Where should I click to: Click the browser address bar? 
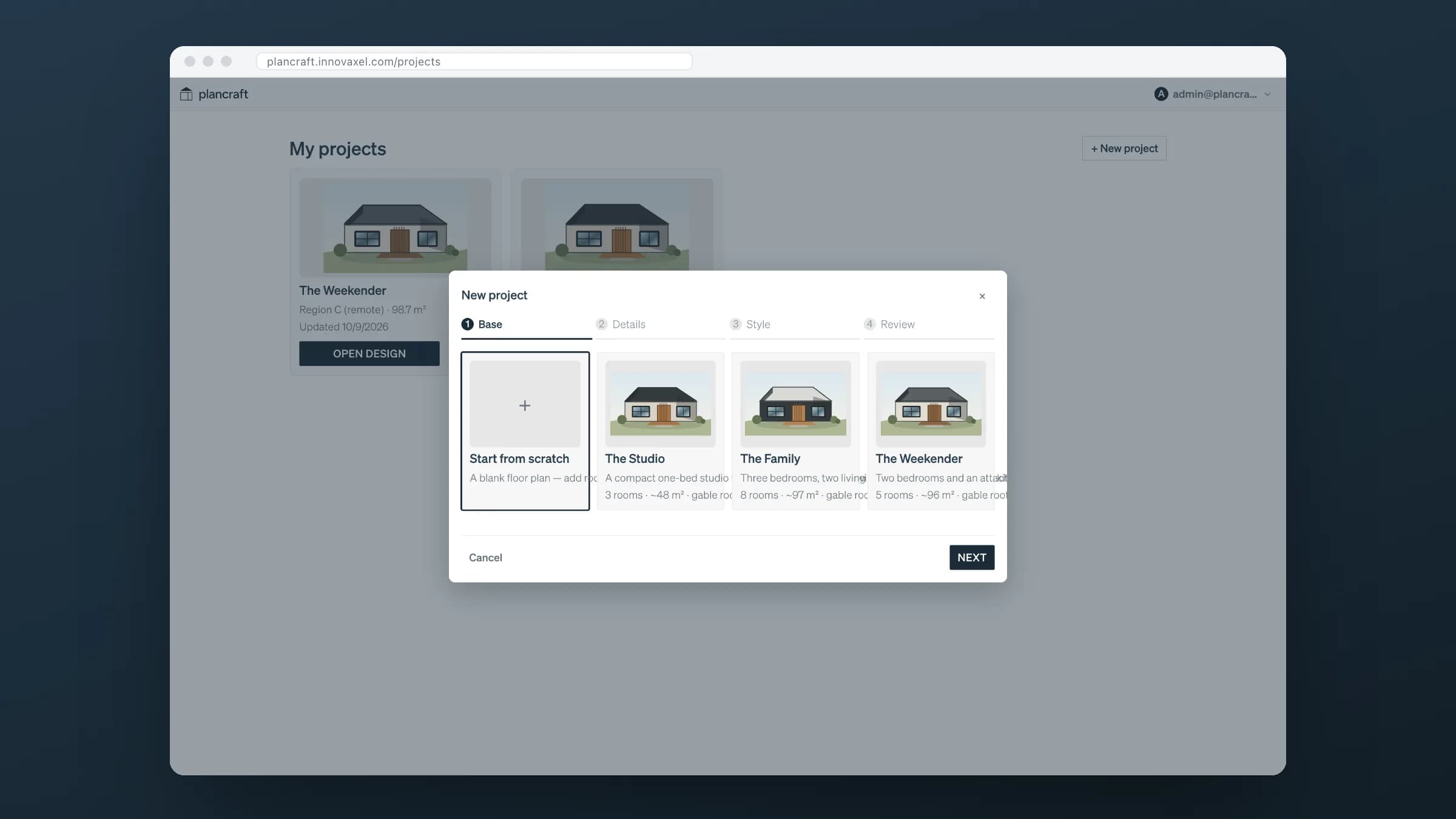tap(474, 61)
